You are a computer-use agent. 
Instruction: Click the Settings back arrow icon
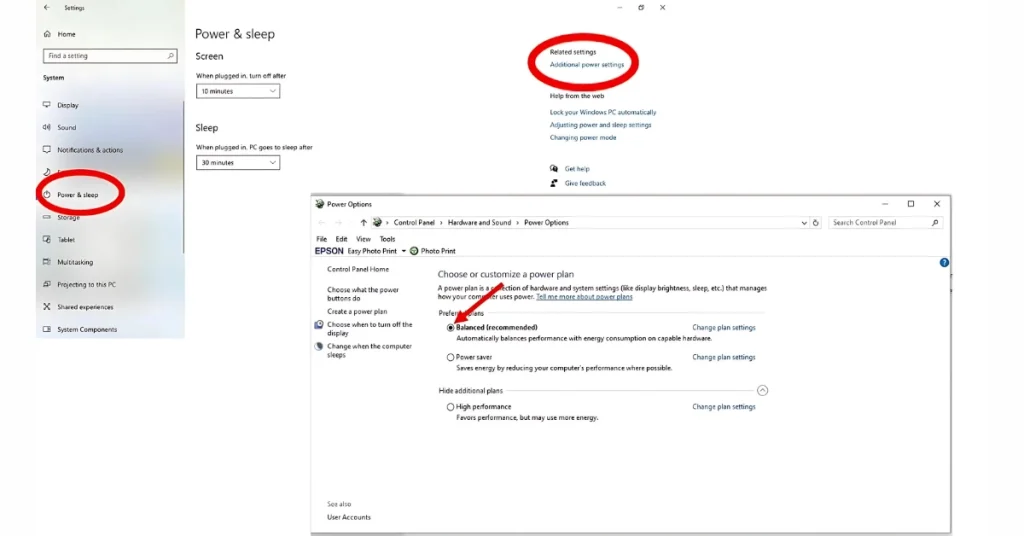click(46, 8)
